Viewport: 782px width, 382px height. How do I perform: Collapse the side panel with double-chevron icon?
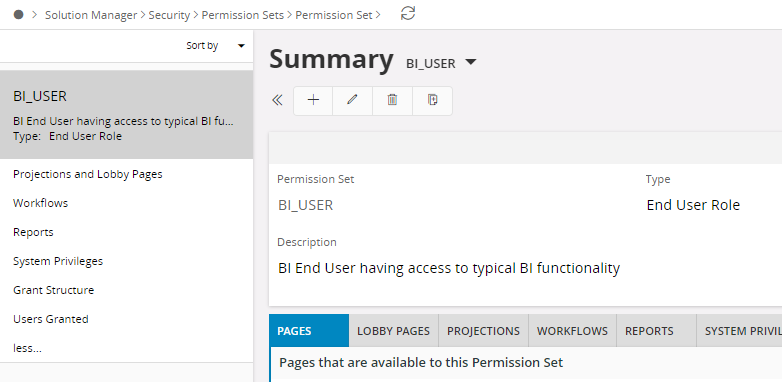[x=277, y=100]
